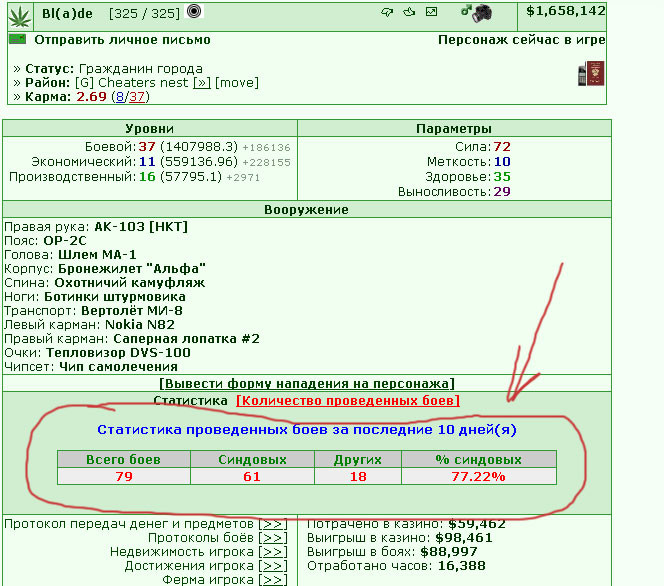664x586 pixels.
Task: Click karma value 2.69
Action: (x=91, y=97)
